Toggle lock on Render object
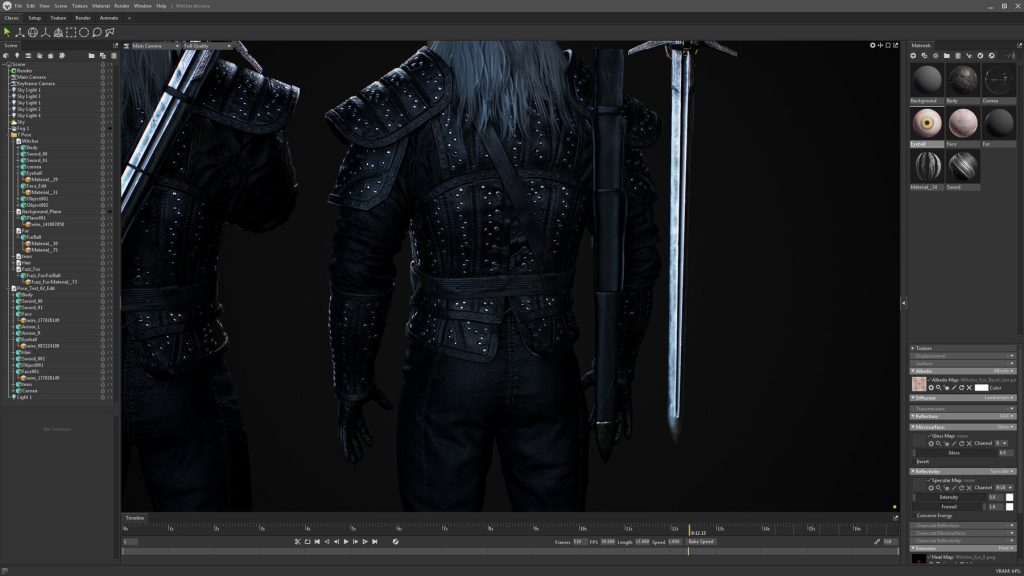 pyautogui.click(x=103, y=71)
